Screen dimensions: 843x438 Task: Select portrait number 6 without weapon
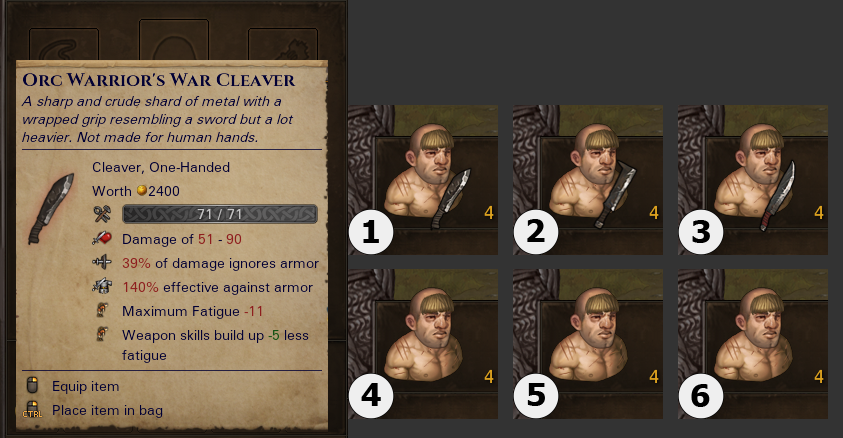click(753, 344)
